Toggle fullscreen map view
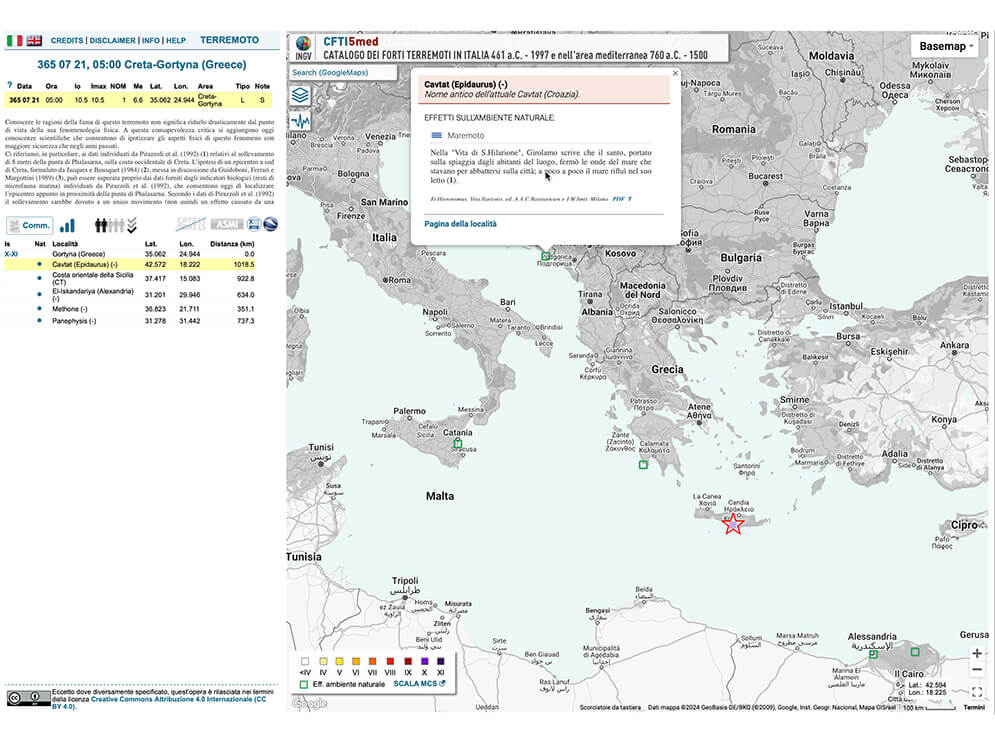The width and height of the screenshot is (995, 746). point(977,692)
